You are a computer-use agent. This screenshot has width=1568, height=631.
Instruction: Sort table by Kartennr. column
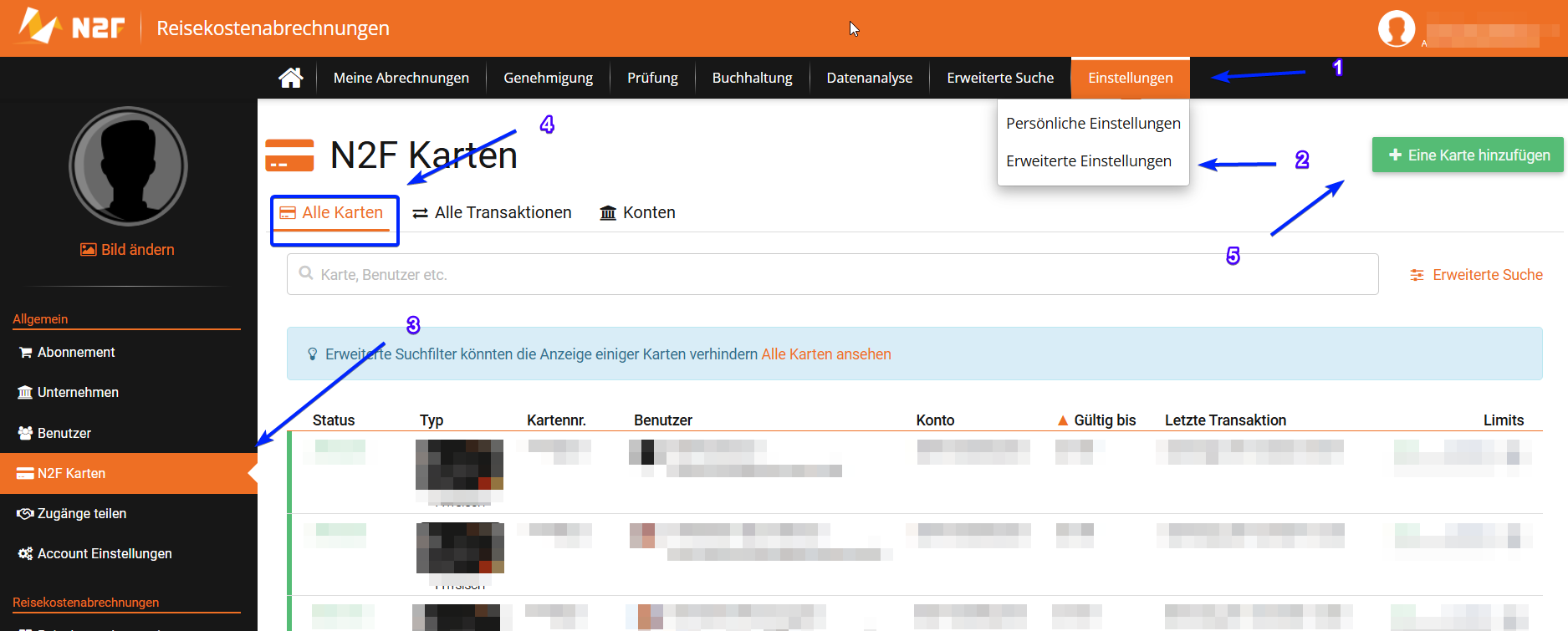pos(556,420)
